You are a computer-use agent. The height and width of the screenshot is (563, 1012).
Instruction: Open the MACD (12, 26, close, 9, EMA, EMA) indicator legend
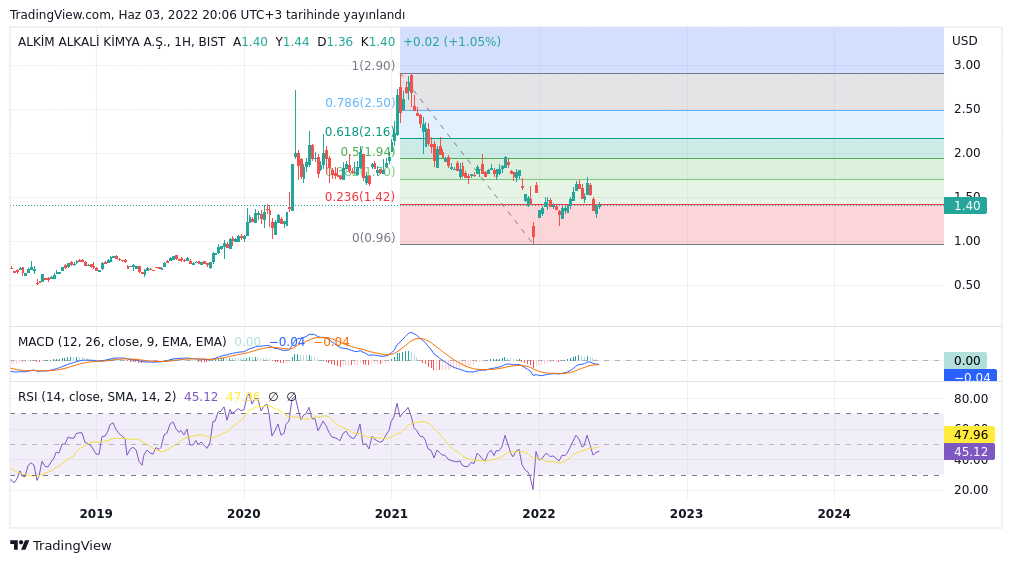(x=122, y=342)
